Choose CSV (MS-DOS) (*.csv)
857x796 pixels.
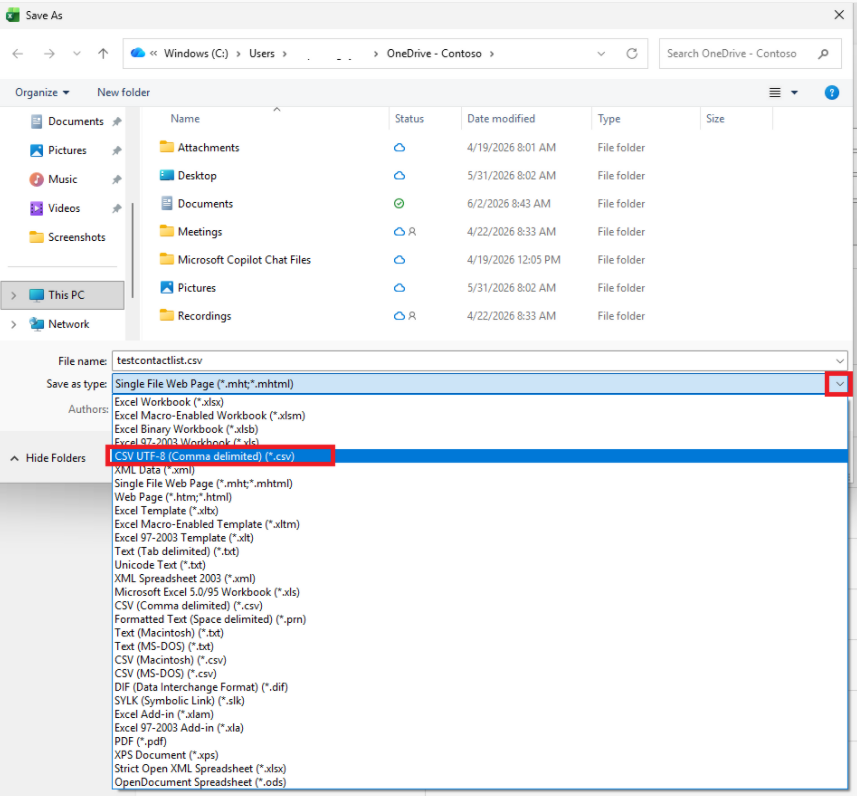480,674
